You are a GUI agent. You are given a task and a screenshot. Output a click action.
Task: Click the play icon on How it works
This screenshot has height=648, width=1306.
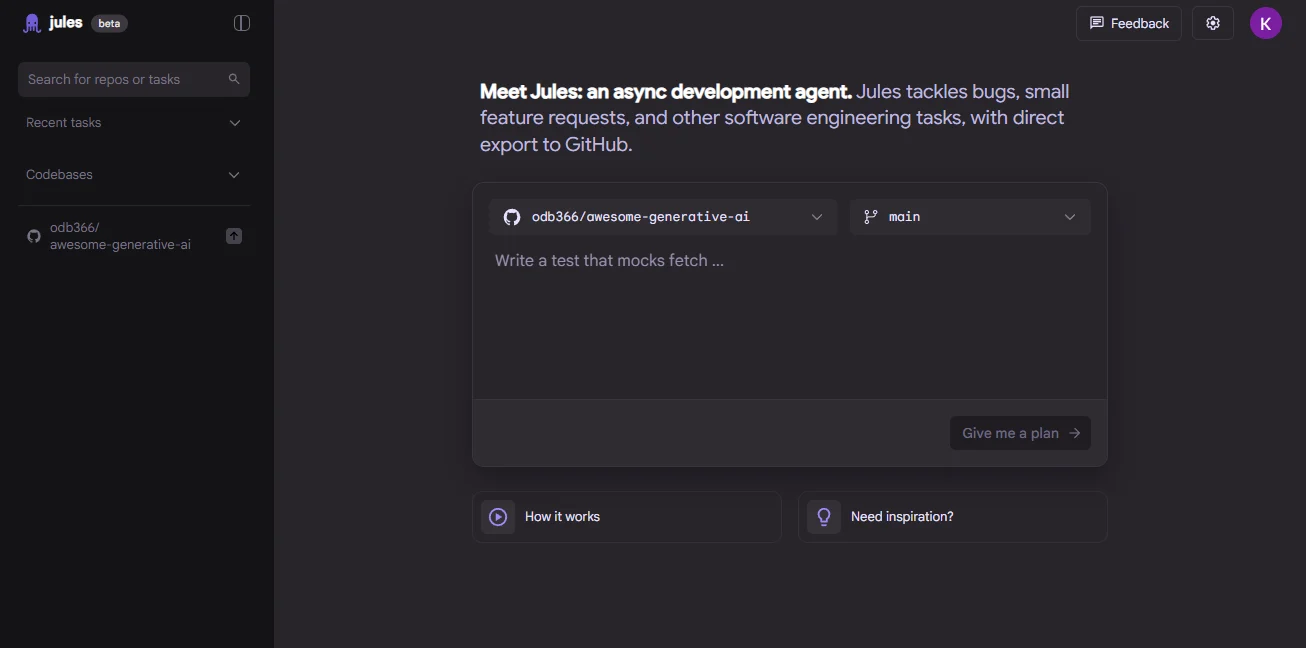[x=498, y=517]
